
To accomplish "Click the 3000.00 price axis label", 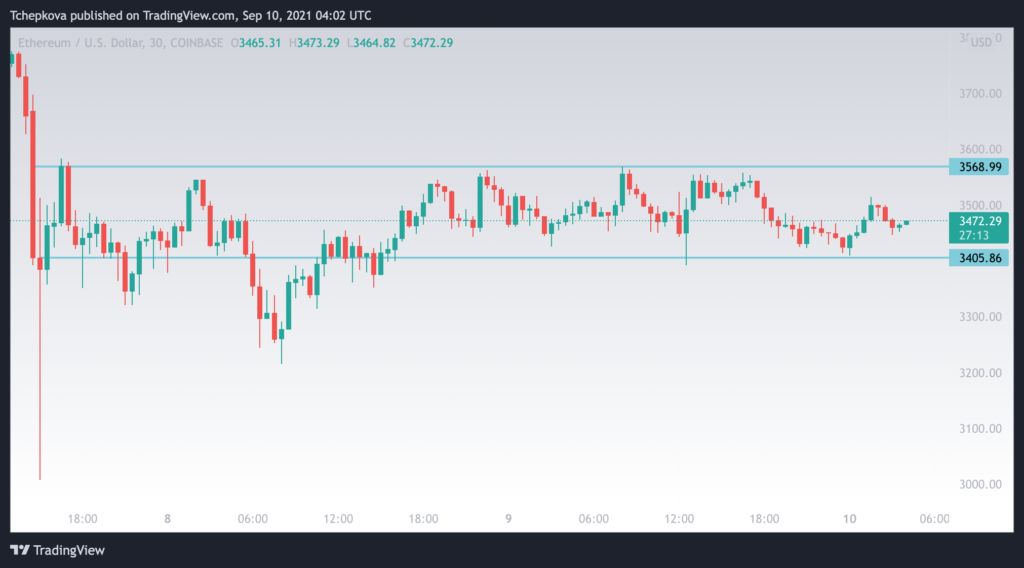I will (x=980, y=484).
